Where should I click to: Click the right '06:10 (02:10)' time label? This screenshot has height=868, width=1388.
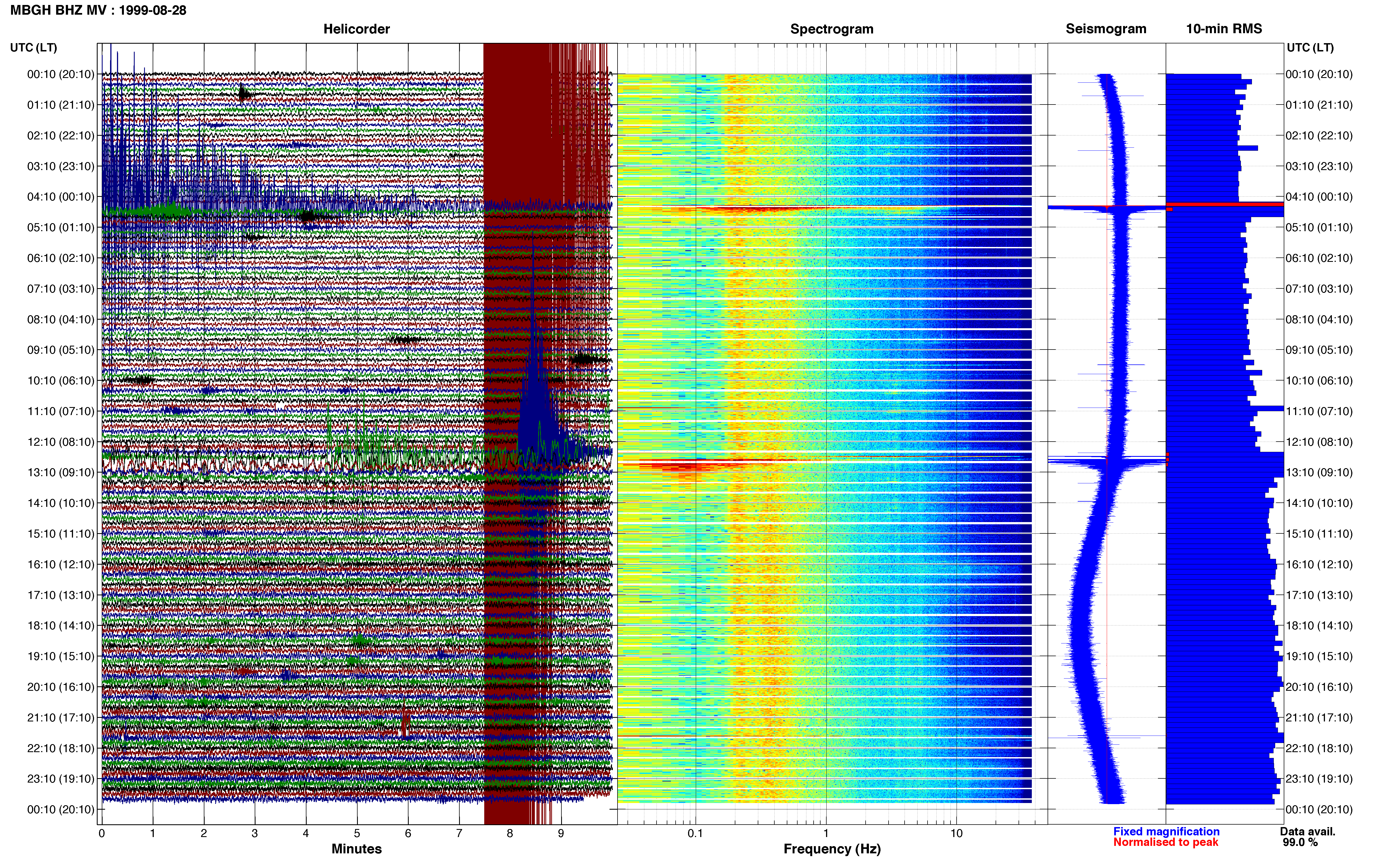coord(1319,258)
